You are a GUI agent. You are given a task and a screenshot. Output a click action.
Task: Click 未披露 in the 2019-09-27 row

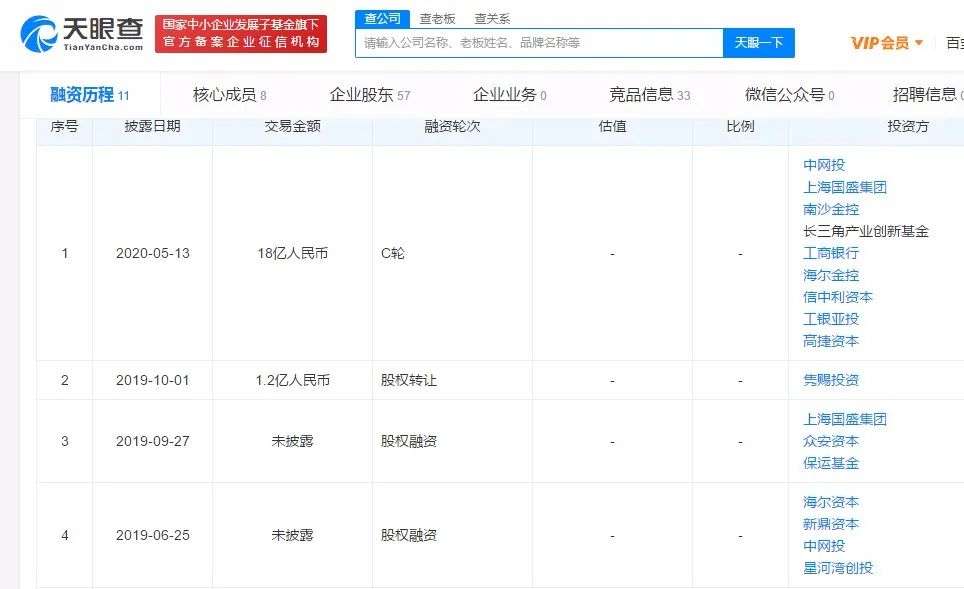[293, 441]
